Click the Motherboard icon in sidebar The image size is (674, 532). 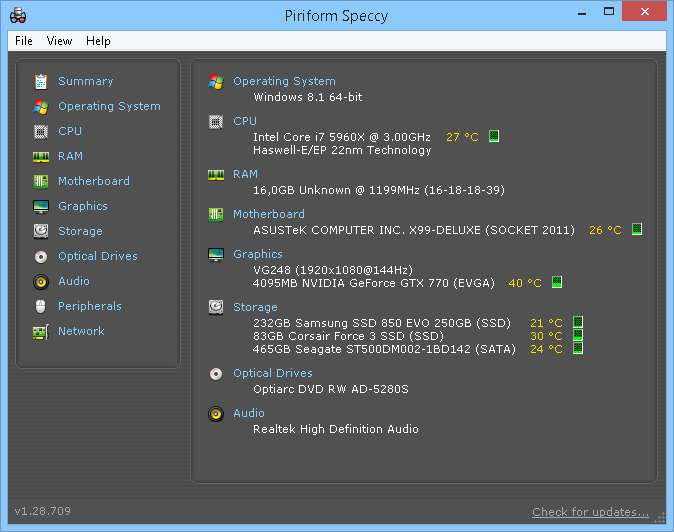click(41, 181)
